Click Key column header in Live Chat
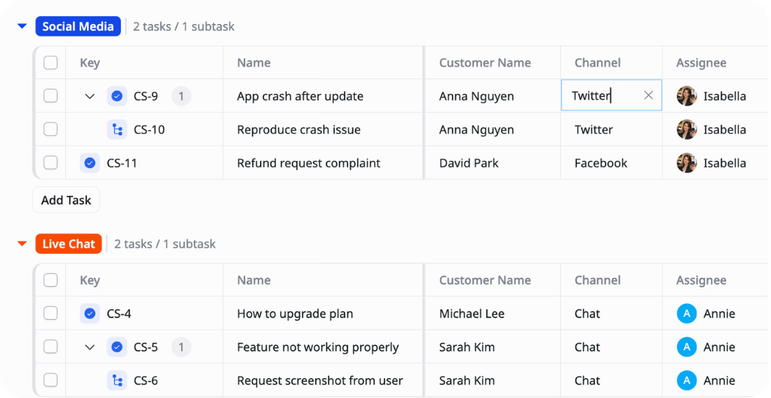Image resolution: width=771 pixels, height=398 pixels. pyautogui.click(x=90, y=280)
